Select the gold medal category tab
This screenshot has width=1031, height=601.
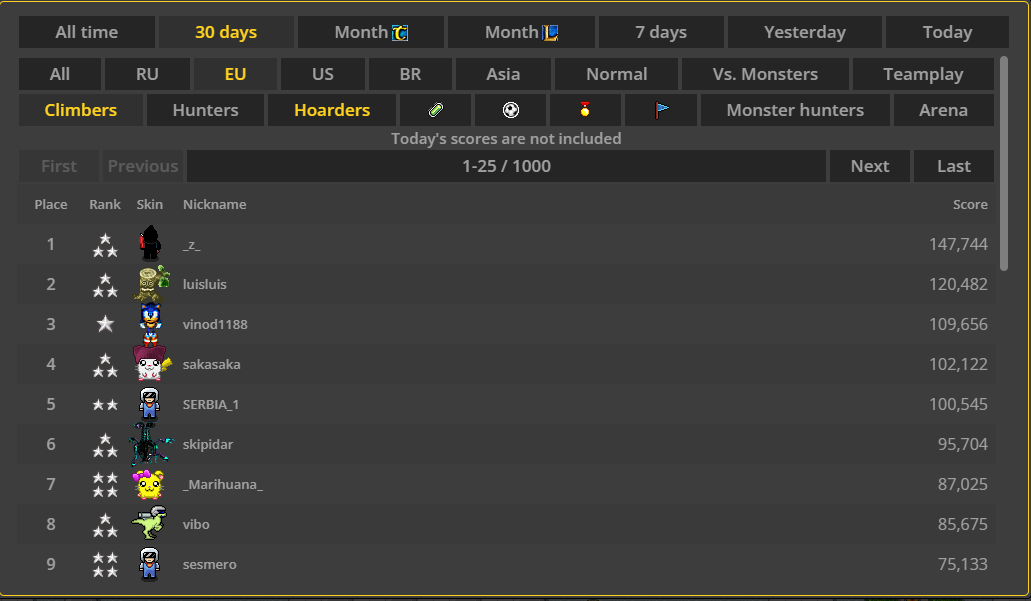[x=585, y=110]
